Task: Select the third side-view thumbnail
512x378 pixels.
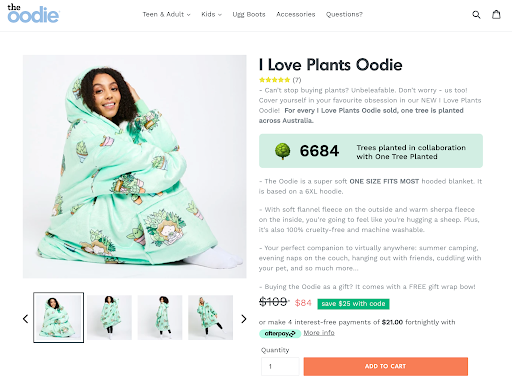Action: coord(160,317)
